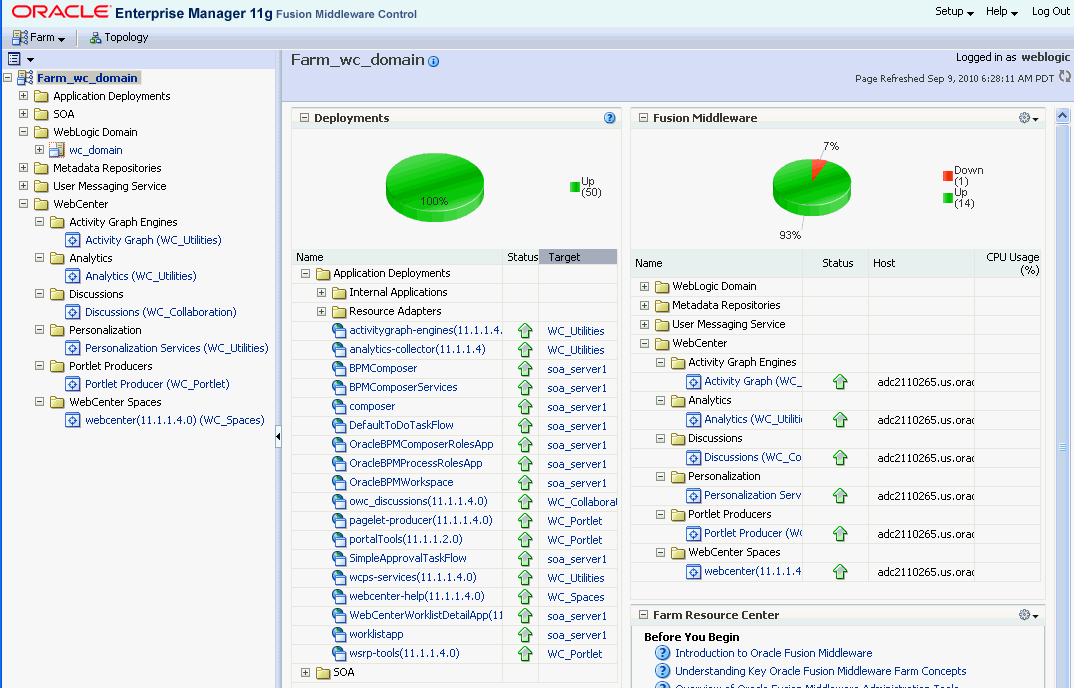Click help icon beside Introduction to Oracle Fusion Middleware
Image resolution: width=1074 pixels, height=688 pixels.
[662, 653]
